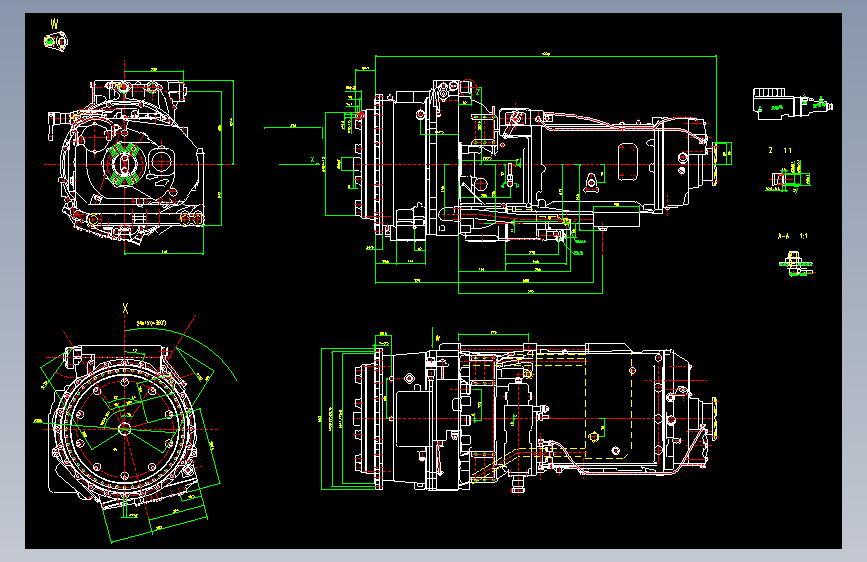Select the small gearbox outline at upper right

point(792,103)
